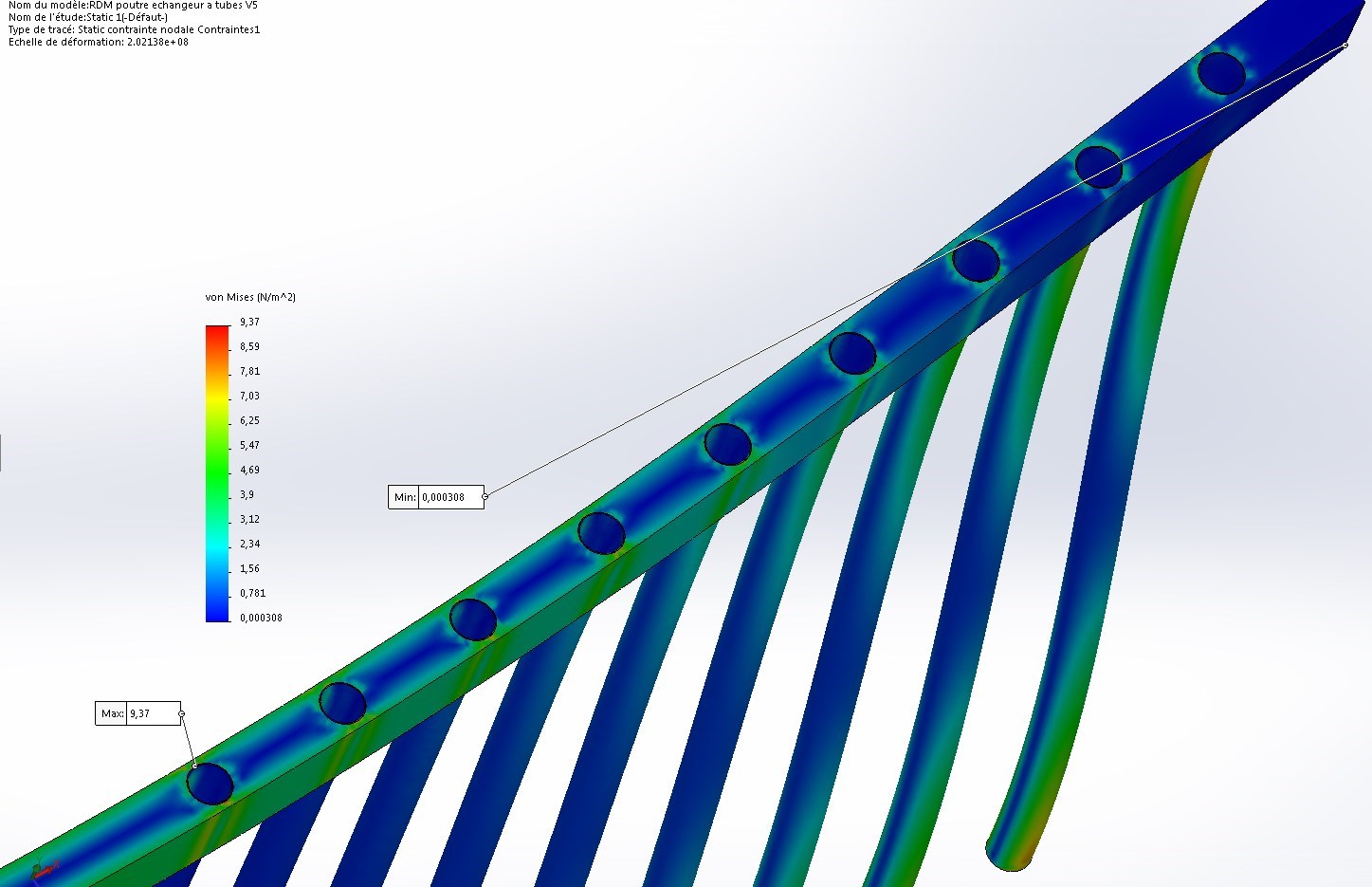Click the legend value 1,56

(x=249, y=568)
